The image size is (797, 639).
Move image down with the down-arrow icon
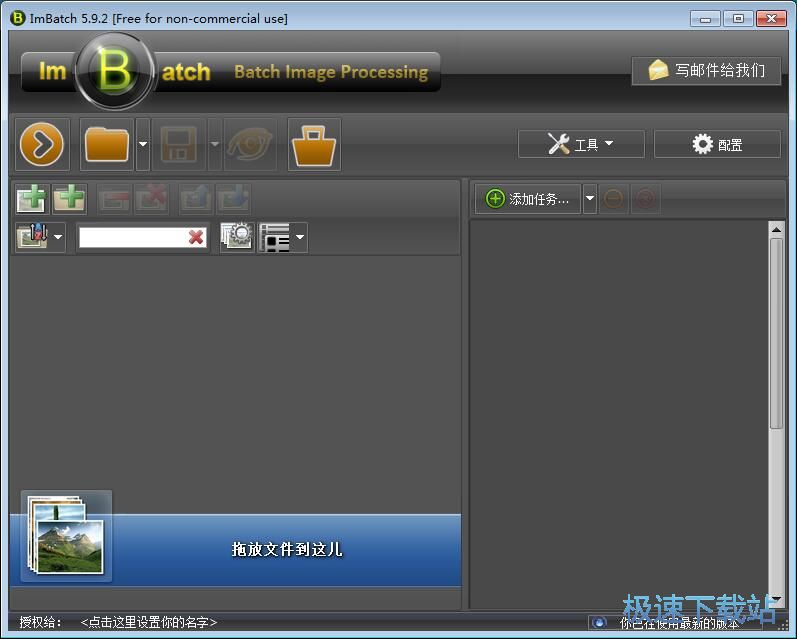point(233,199)
